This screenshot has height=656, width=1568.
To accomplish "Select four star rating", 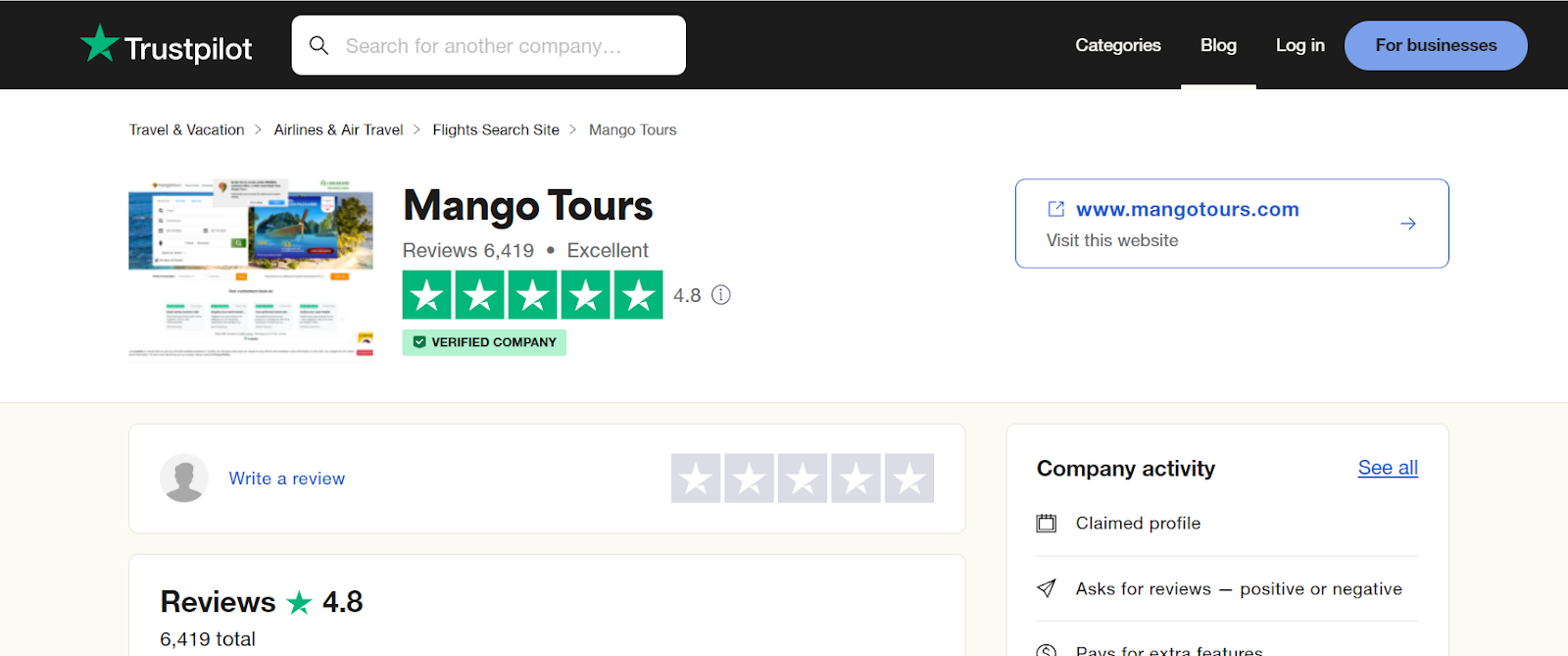I will tap(856, 479).
